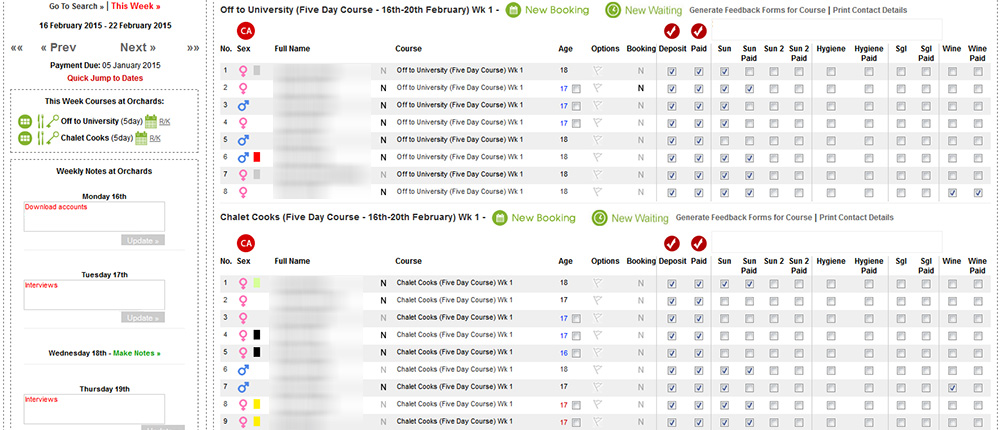Click black color swatch in Chalet Cooks row 4
Viewport: 1001px width, 430px height.
click(257, 334)
